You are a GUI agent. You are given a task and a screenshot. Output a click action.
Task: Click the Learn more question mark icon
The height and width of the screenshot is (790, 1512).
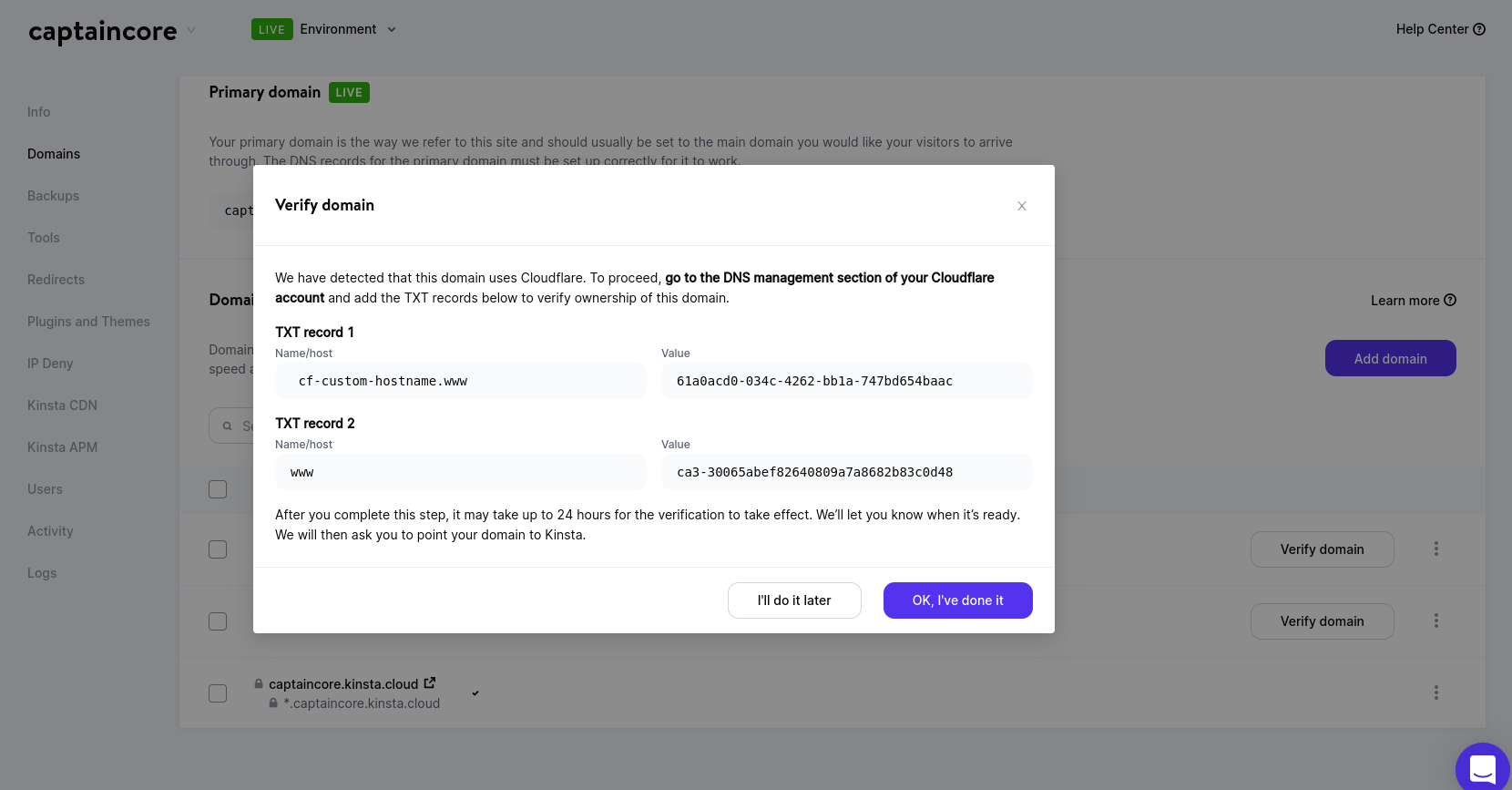(x=1451, y=300)
